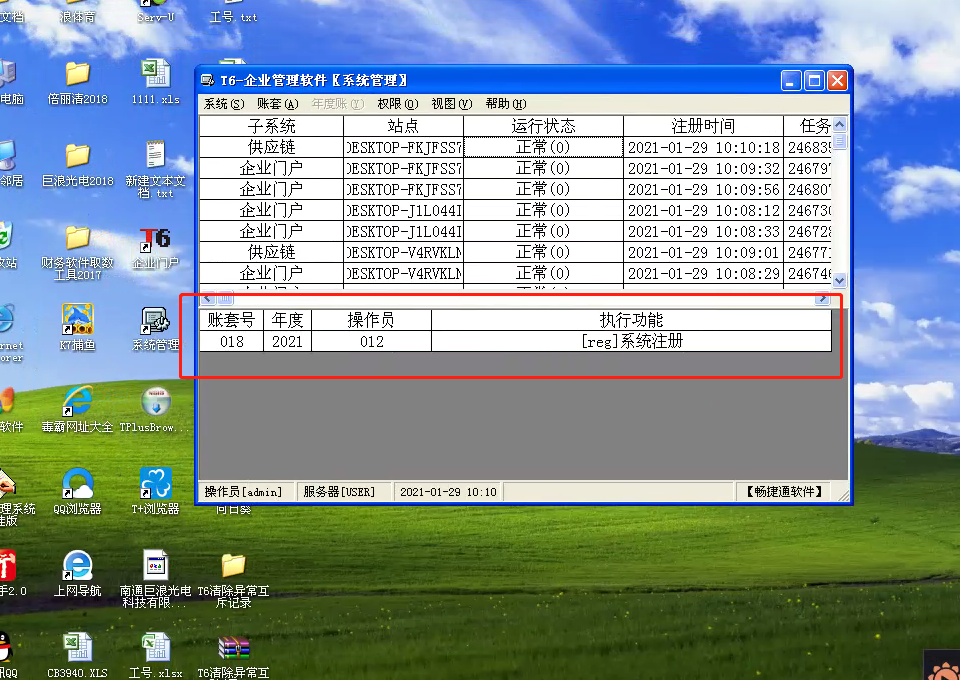Click the 运行状态 column header

(x=544, y=126)
